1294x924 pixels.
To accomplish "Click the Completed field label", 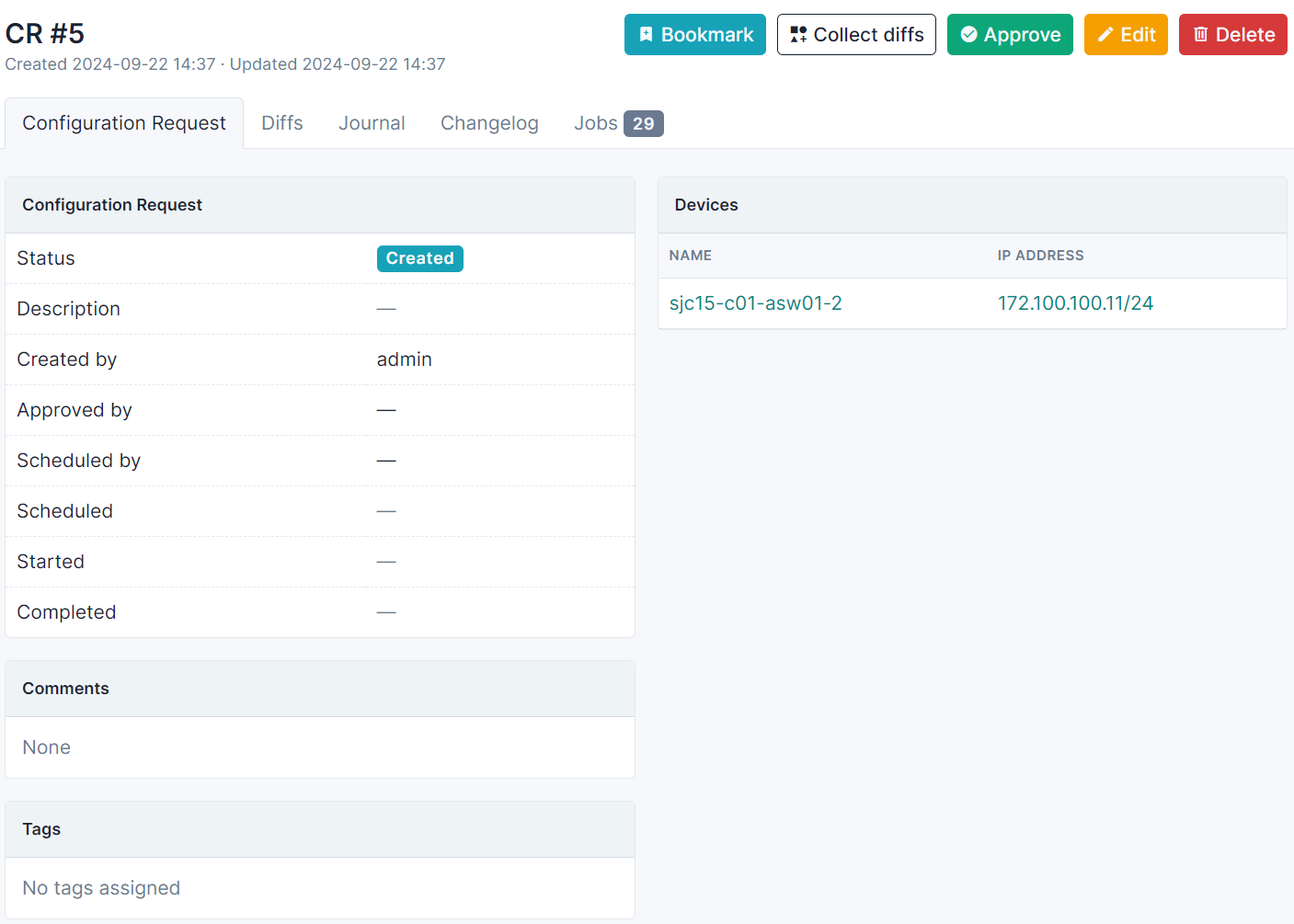I will (x=67, y=612).
